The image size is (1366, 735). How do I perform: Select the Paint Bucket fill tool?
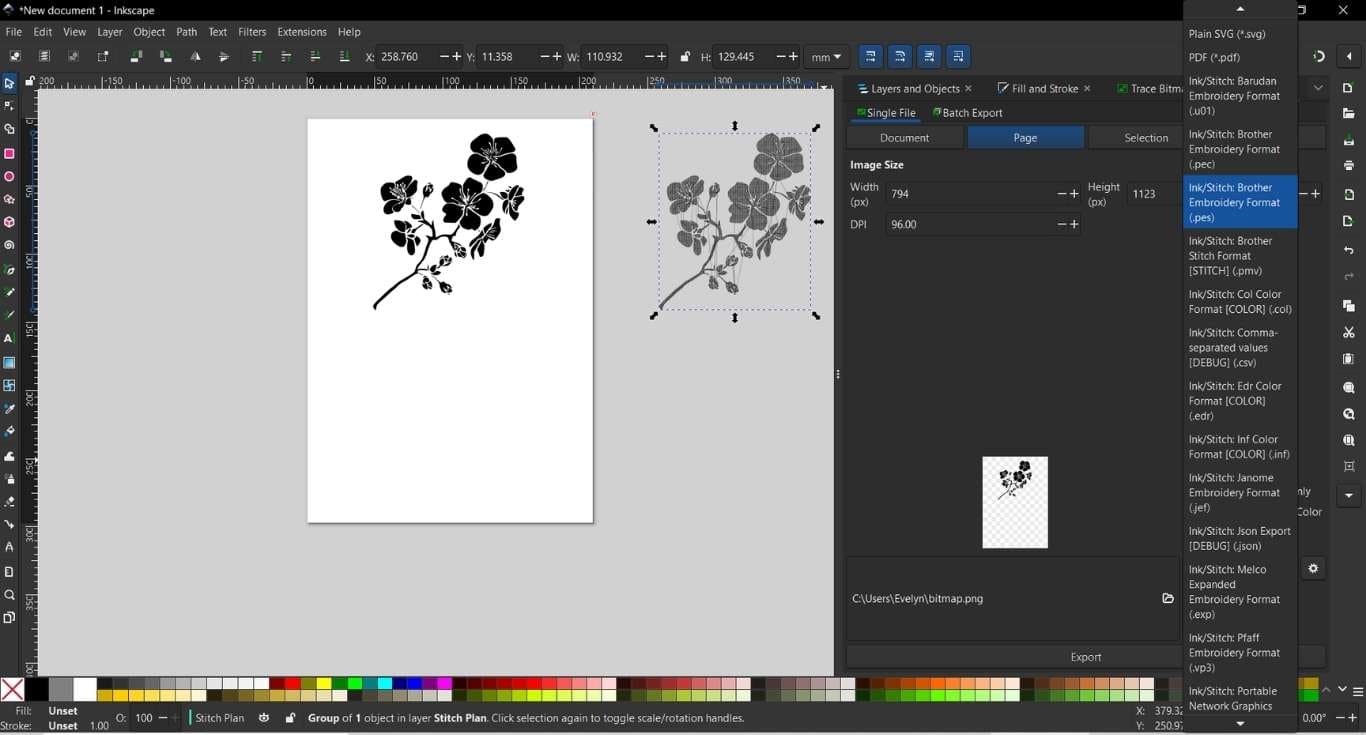(9, 432)
